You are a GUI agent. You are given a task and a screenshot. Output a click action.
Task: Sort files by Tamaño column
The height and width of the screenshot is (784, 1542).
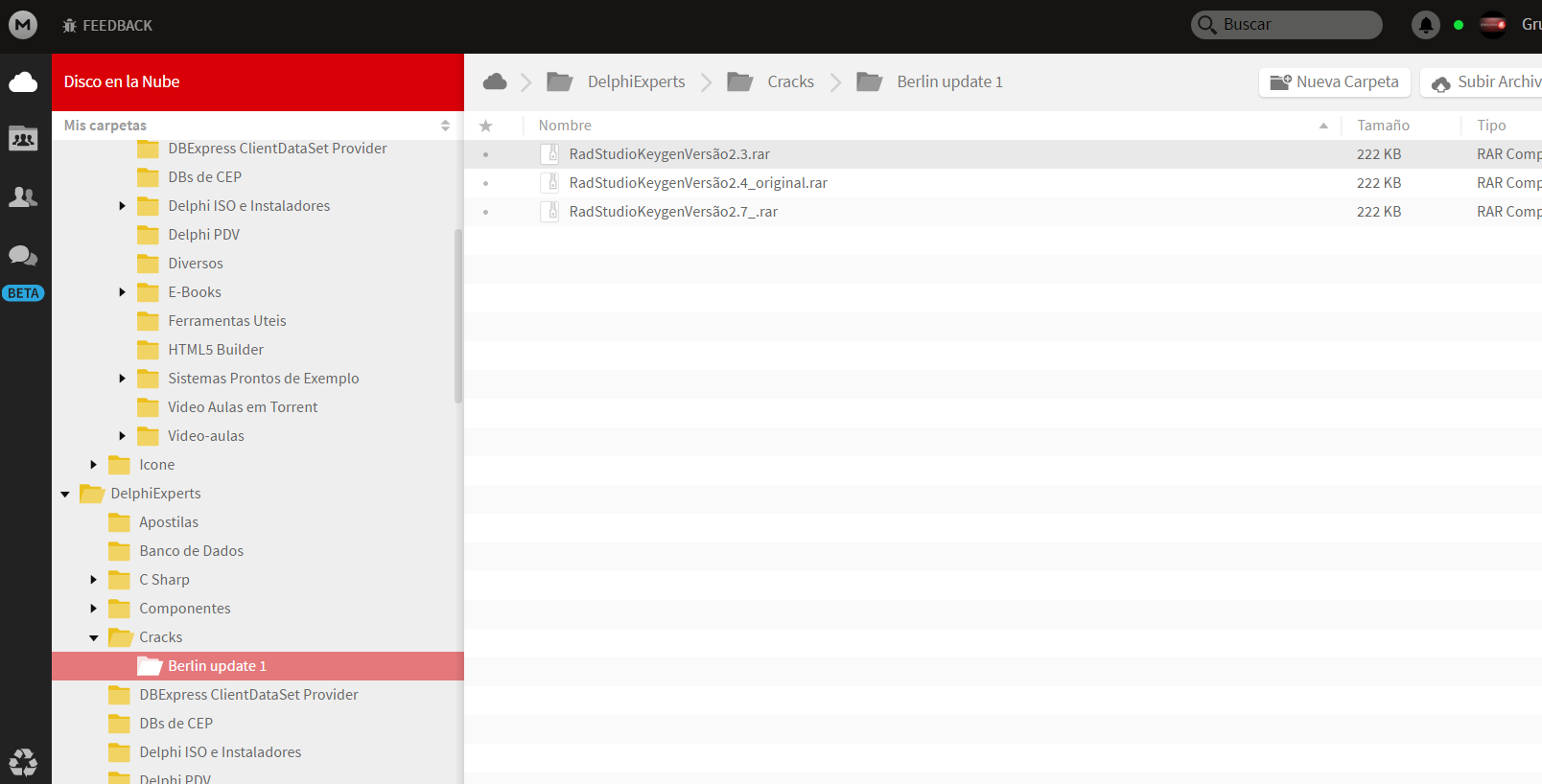(1383, 126)
